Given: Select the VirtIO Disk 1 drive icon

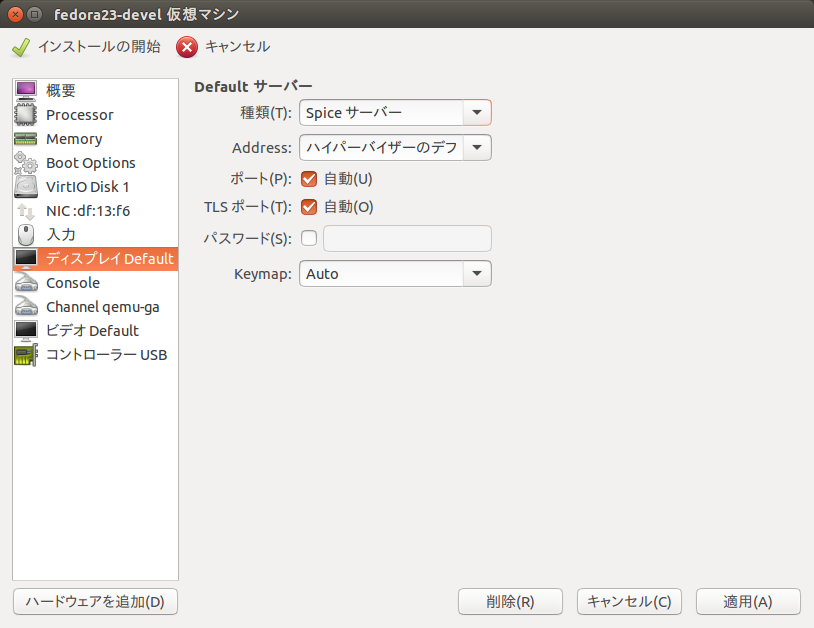Looking at the screenshot, I should 25,187.
